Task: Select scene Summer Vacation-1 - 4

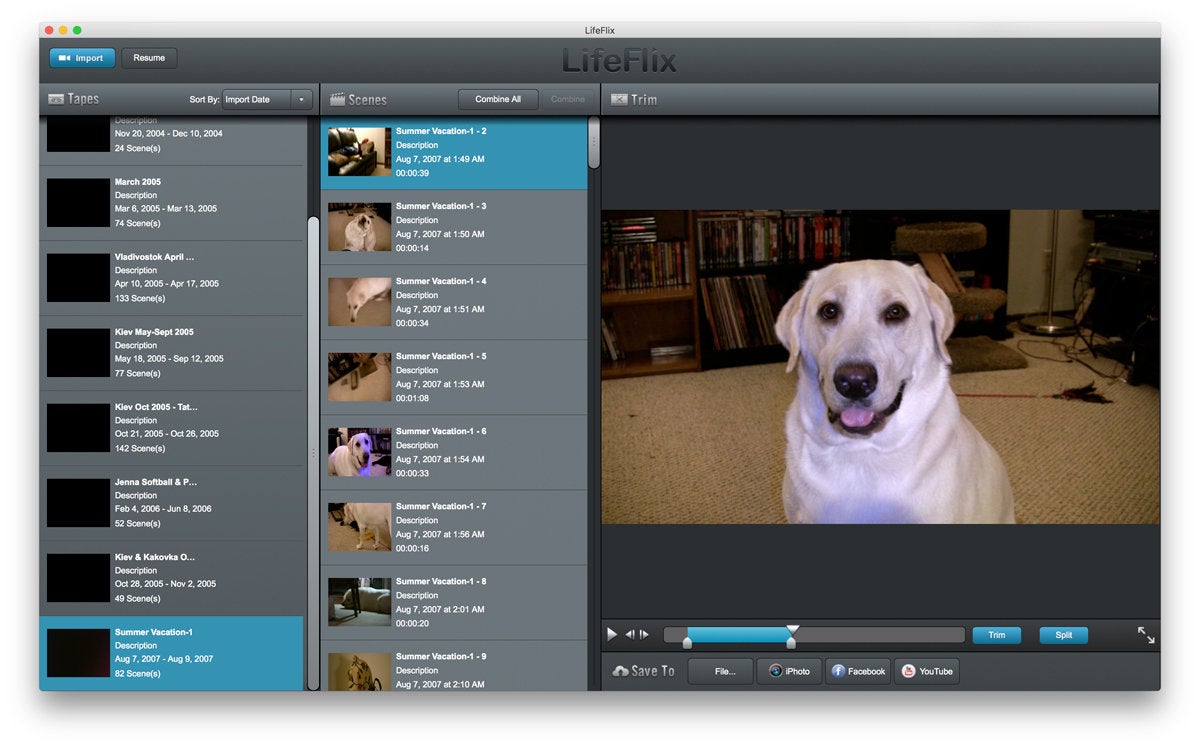Action: 454,303
